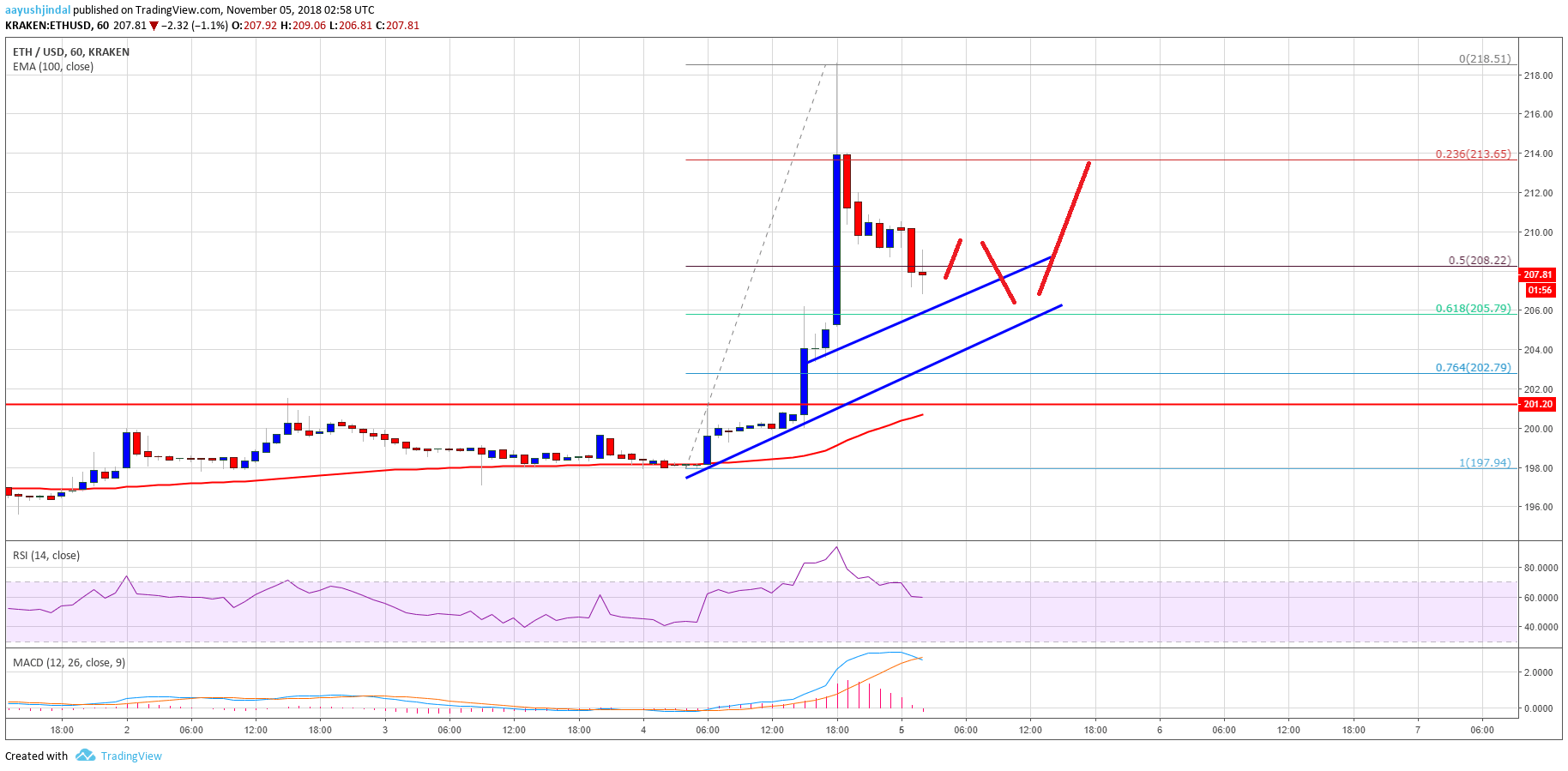Open the TradingView link in the footer
Image resolution: width=1568 pixels, height=771 pixels.
point(131,756)
